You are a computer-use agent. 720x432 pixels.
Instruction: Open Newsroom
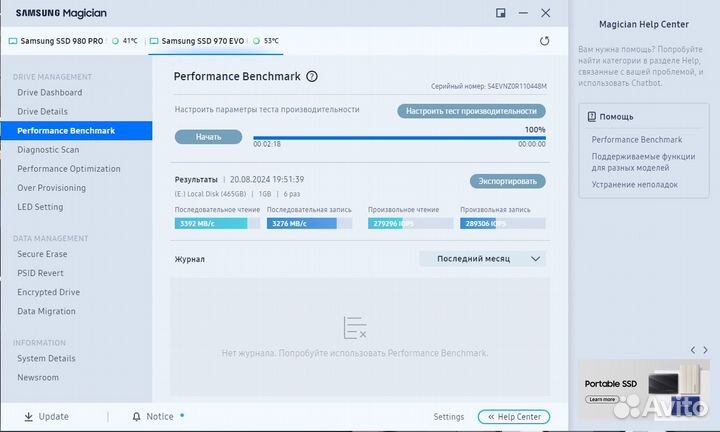tap(38, 377)
